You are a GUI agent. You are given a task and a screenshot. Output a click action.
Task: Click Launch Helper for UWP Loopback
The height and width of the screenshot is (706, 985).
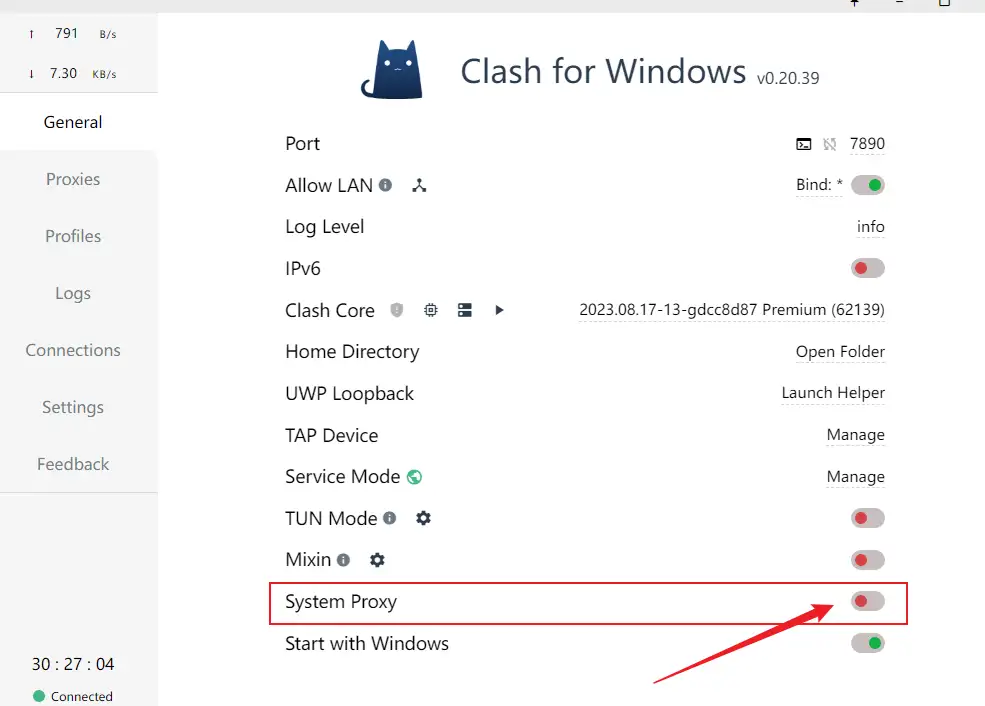(833, 393)
